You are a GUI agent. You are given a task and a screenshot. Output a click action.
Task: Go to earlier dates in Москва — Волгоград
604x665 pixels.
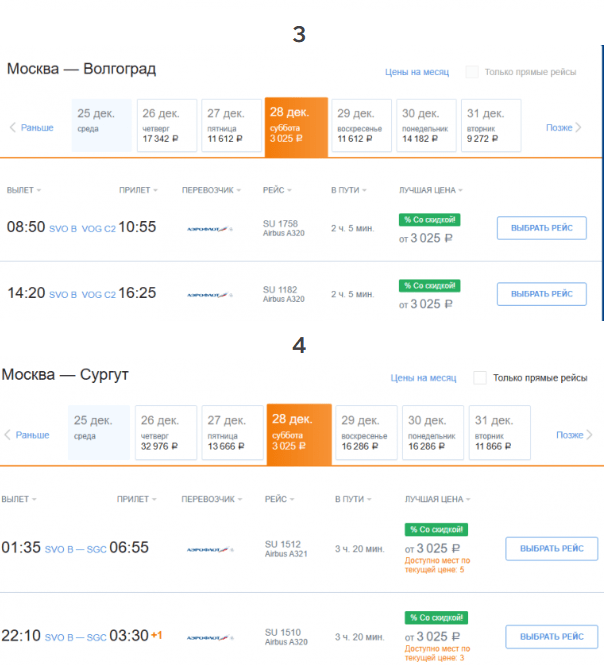point(31,127)
